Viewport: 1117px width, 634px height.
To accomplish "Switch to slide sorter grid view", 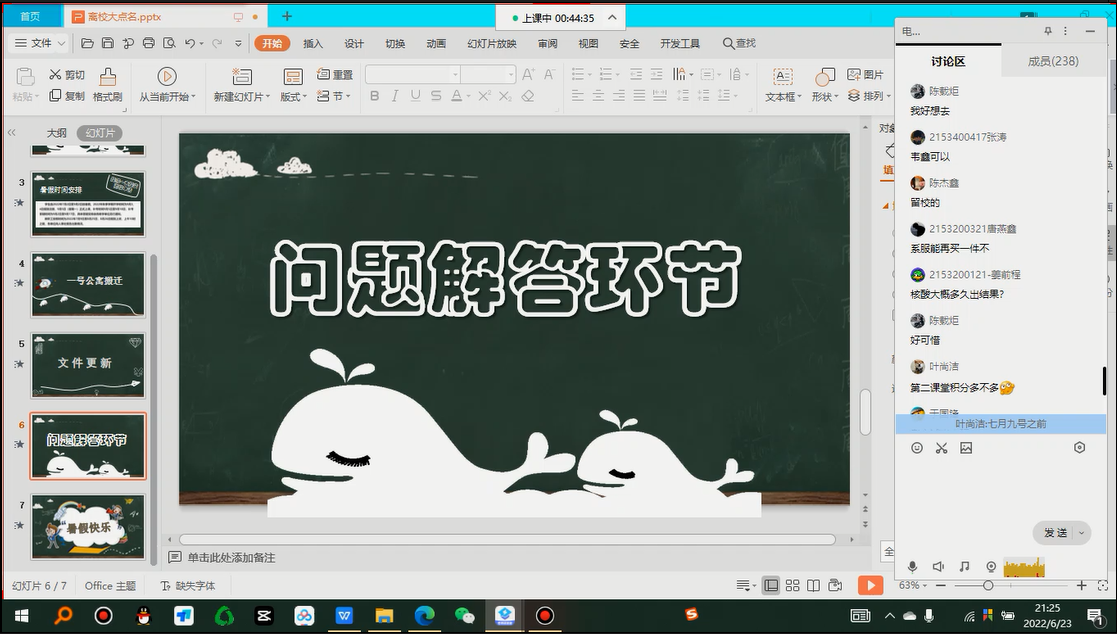I will (792, 585).
